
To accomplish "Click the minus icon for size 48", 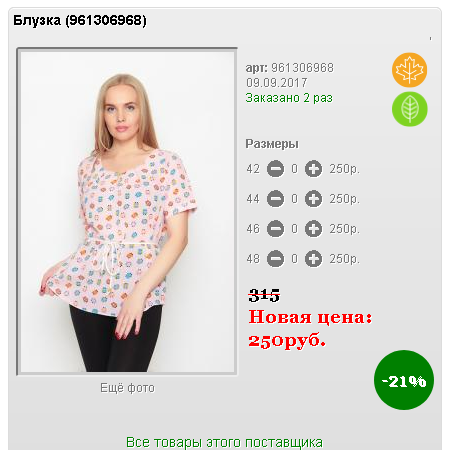I will pos(275,259).
